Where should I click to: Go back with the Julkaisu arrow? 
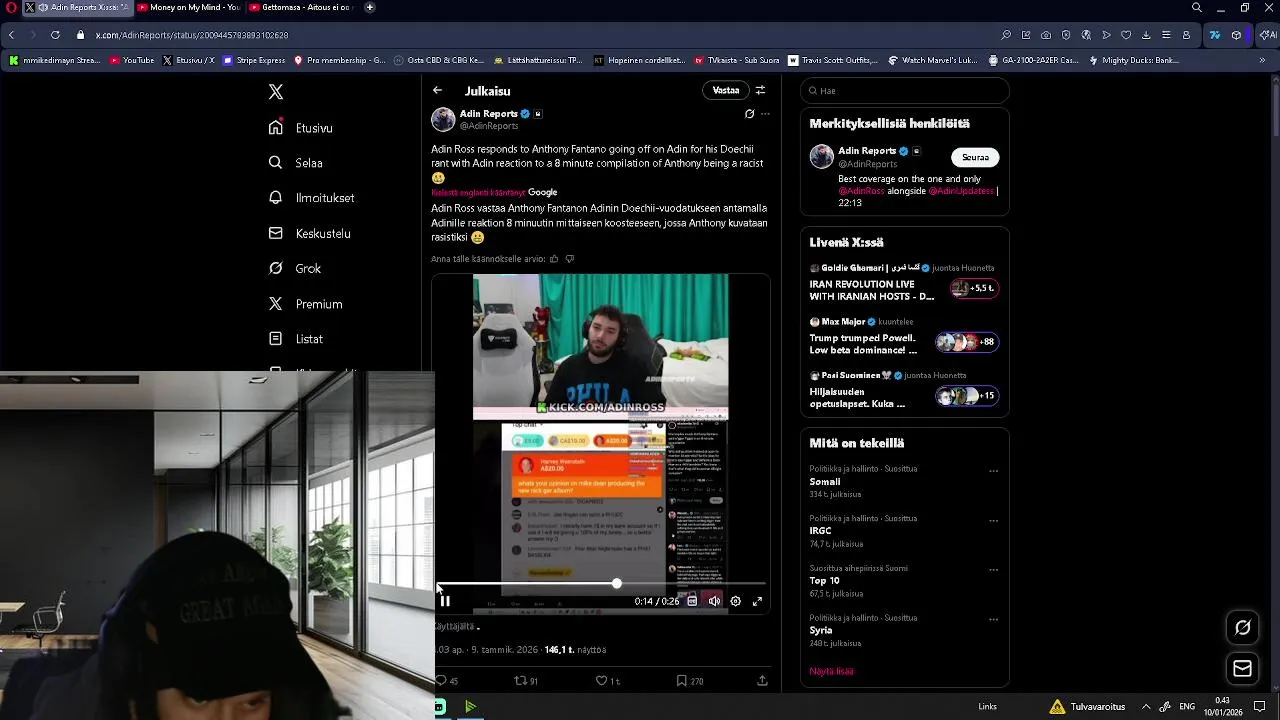[x=437, y=90]
